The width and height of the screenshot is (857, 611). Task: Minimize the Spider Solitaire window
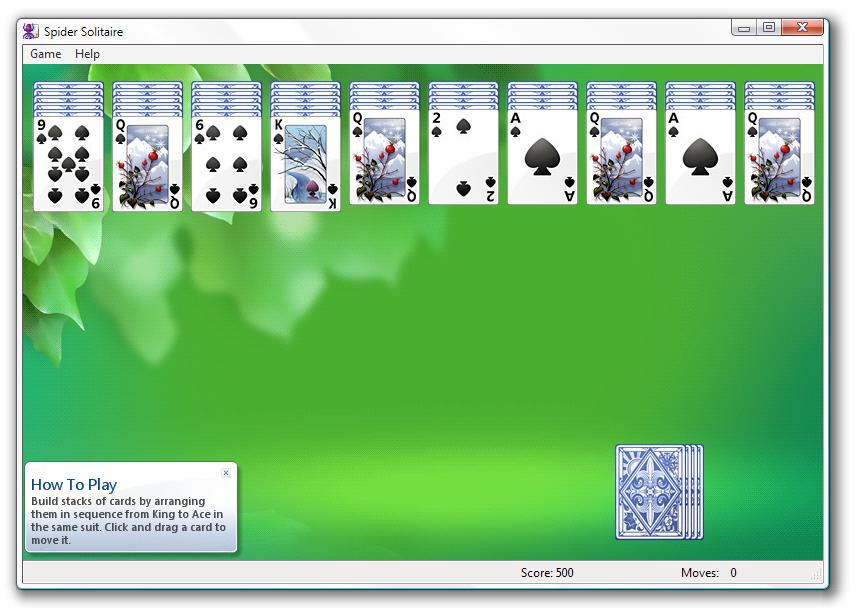743,28
